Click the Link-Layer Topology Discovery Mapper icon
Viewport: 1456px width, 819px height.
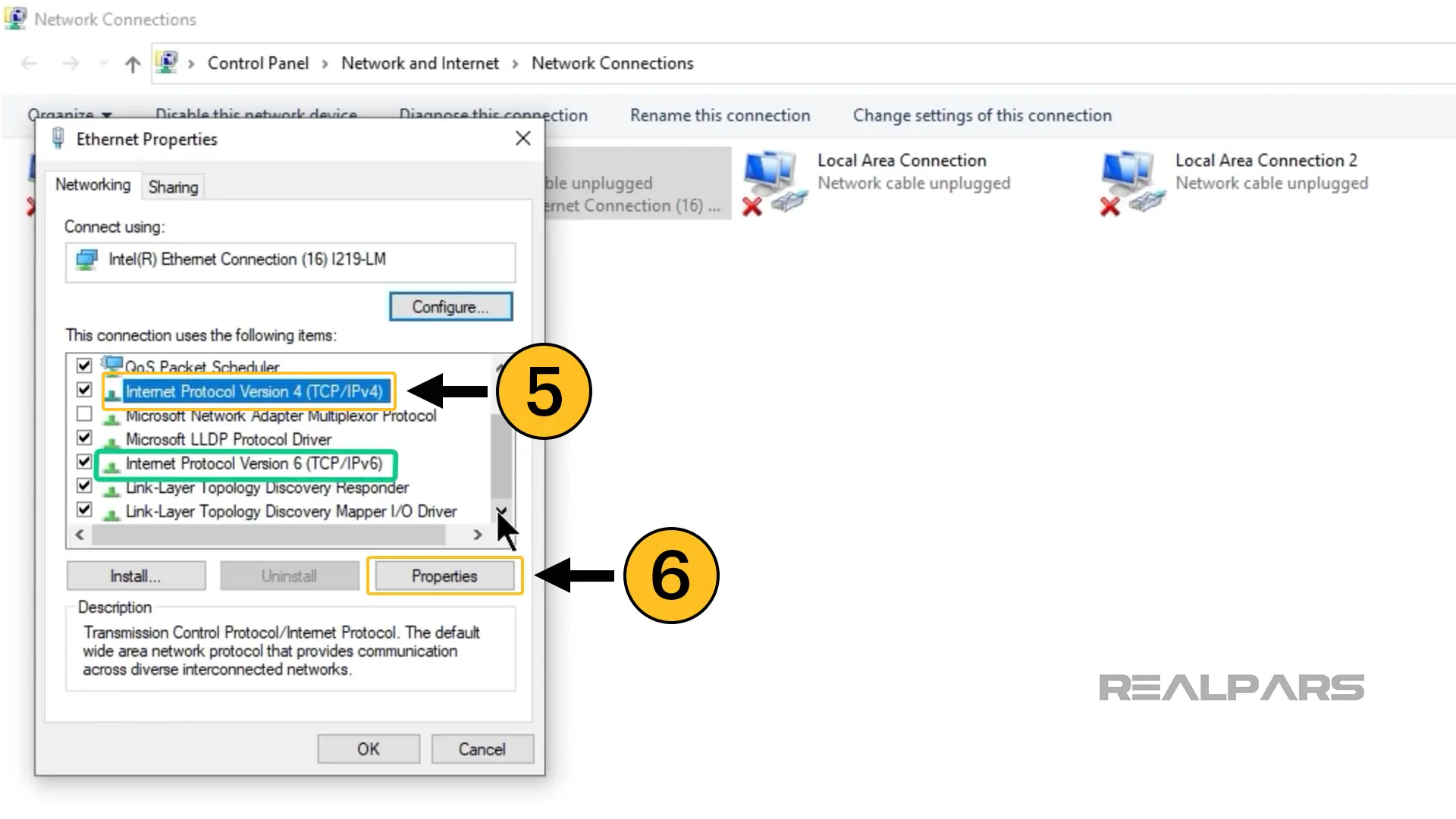click(112, 511)
